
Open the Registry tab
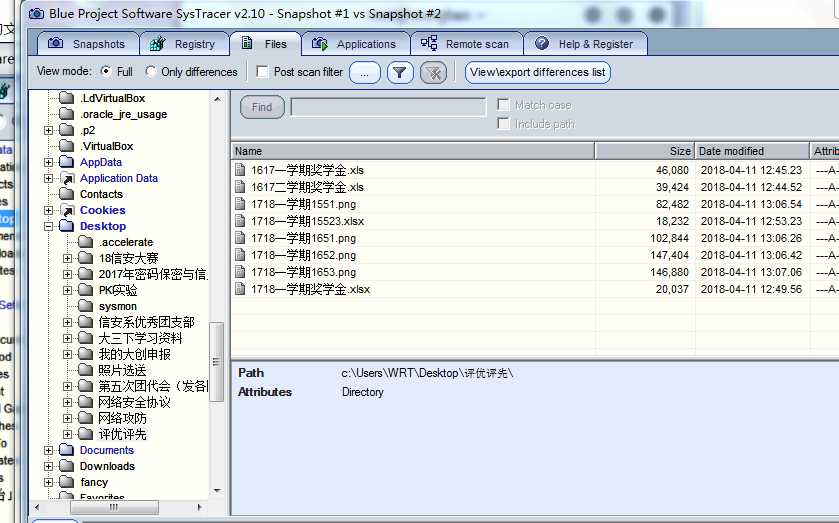(184, 44)
